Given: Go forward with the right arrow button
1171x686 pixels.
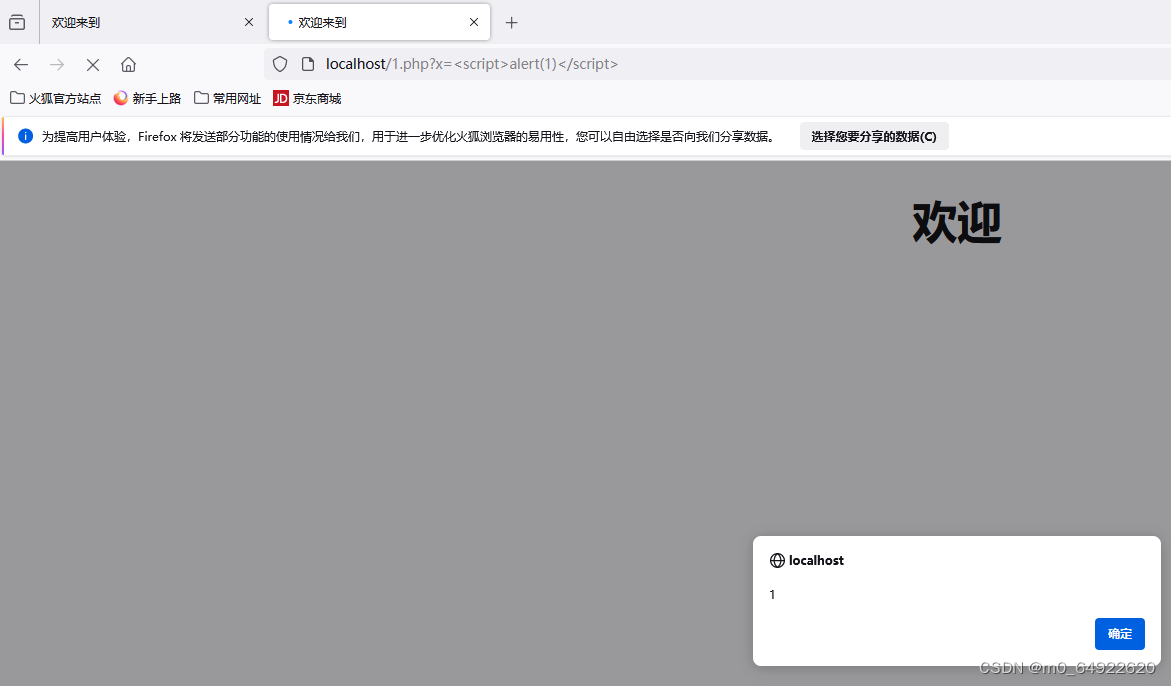Looking at the screenshot, I should pyautogui.click(x=57, y=64).
